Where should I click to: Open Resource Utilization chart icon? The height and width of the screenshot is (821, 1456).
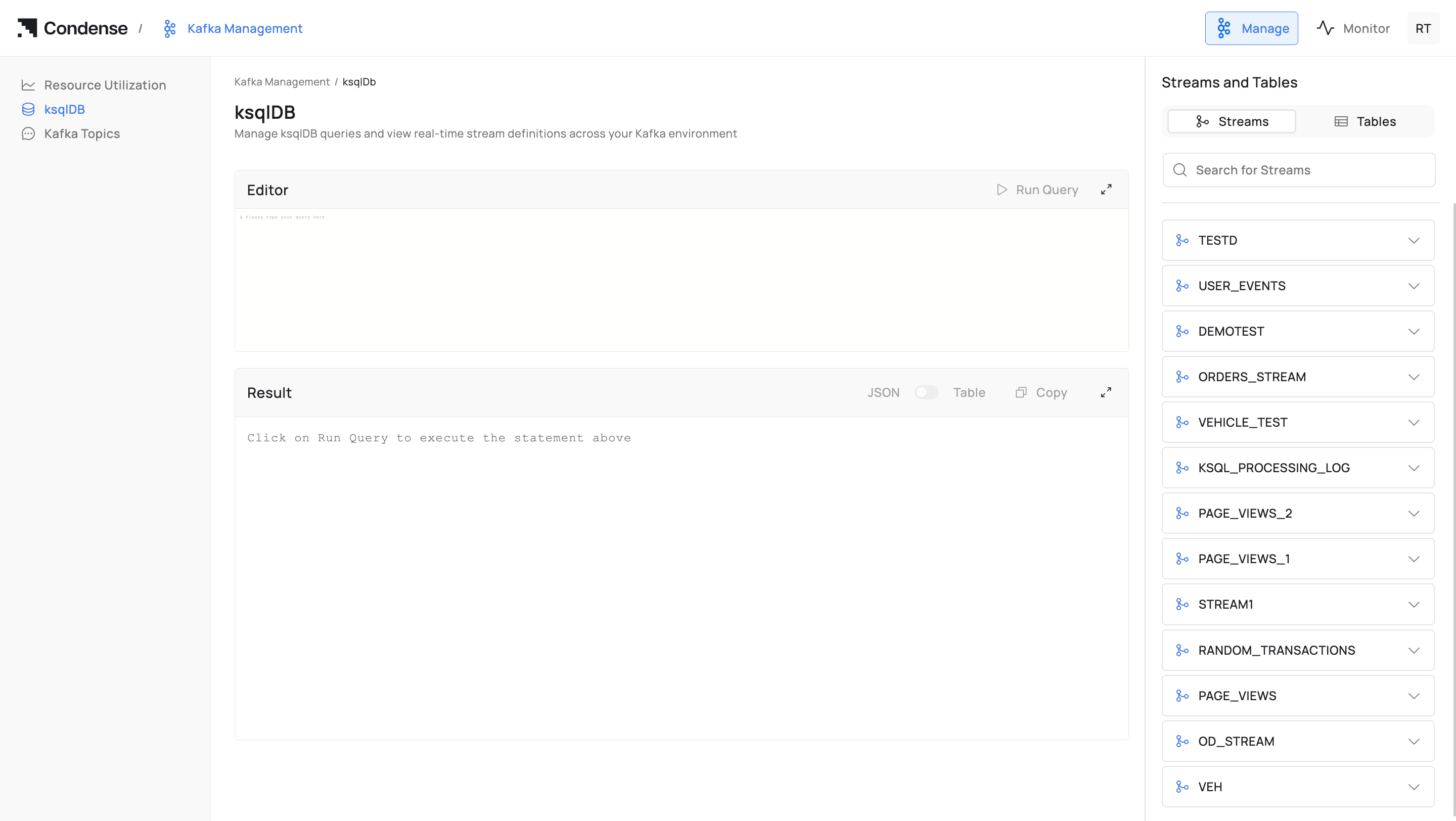[x=28, y=85]
